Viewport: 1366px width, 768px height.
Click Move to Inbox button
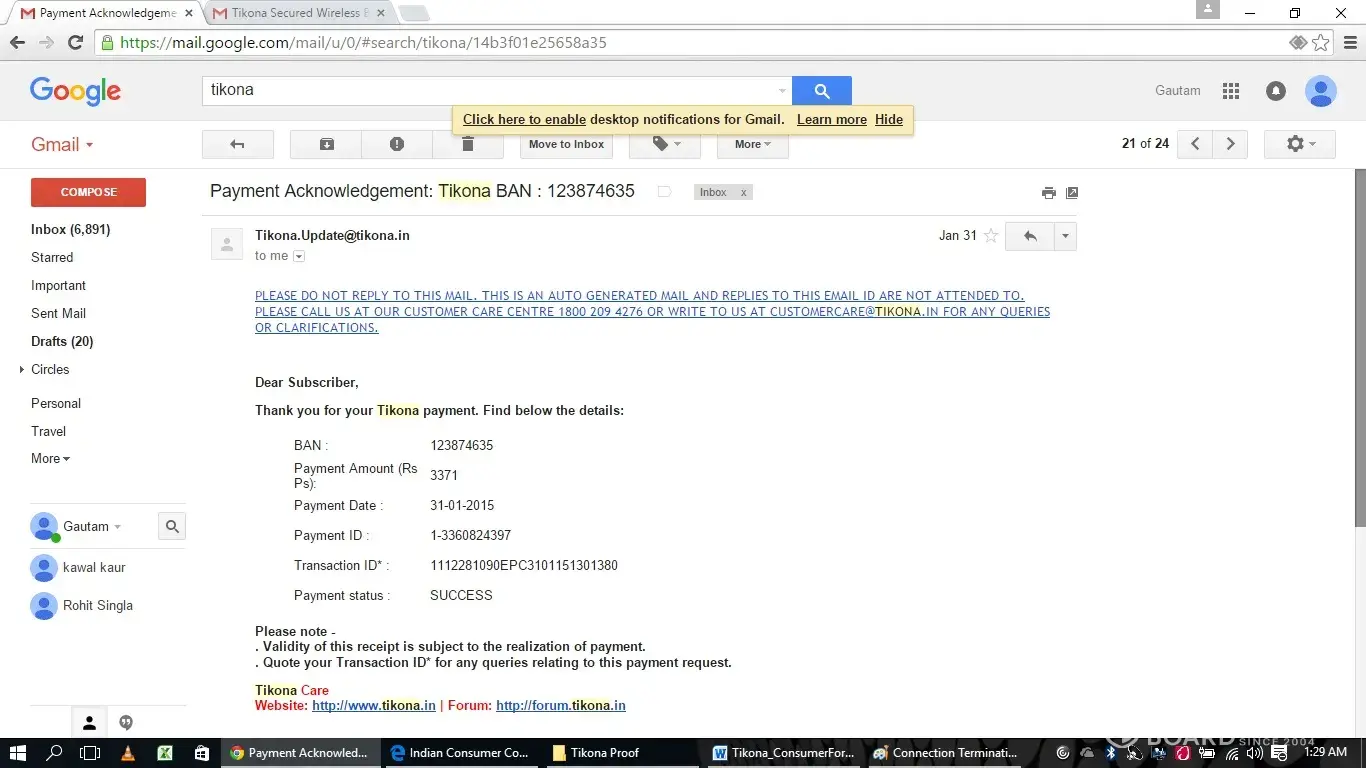[566, 144]
